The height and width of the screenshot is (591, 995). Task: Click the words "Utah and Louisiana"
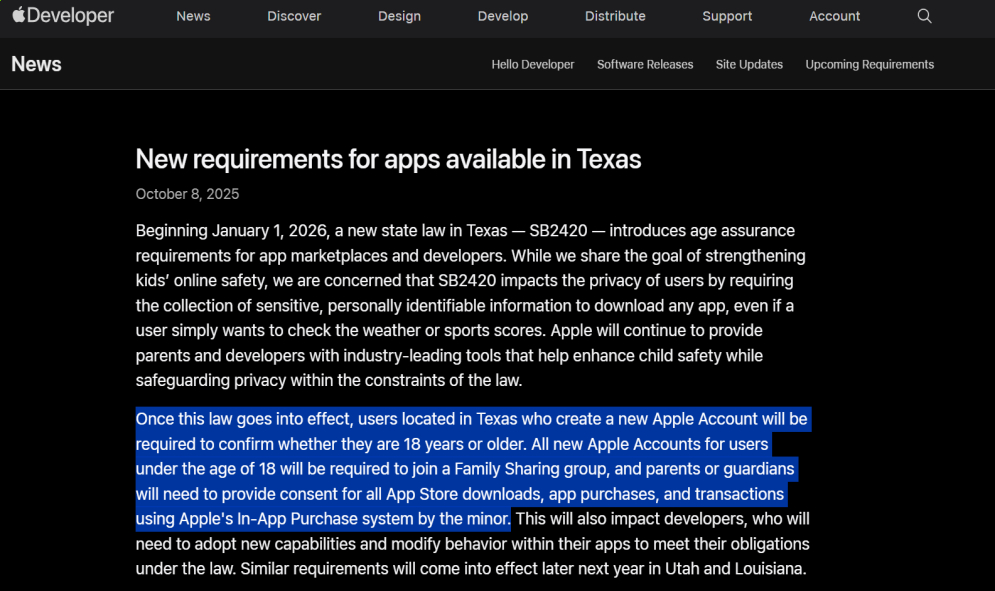734,569
